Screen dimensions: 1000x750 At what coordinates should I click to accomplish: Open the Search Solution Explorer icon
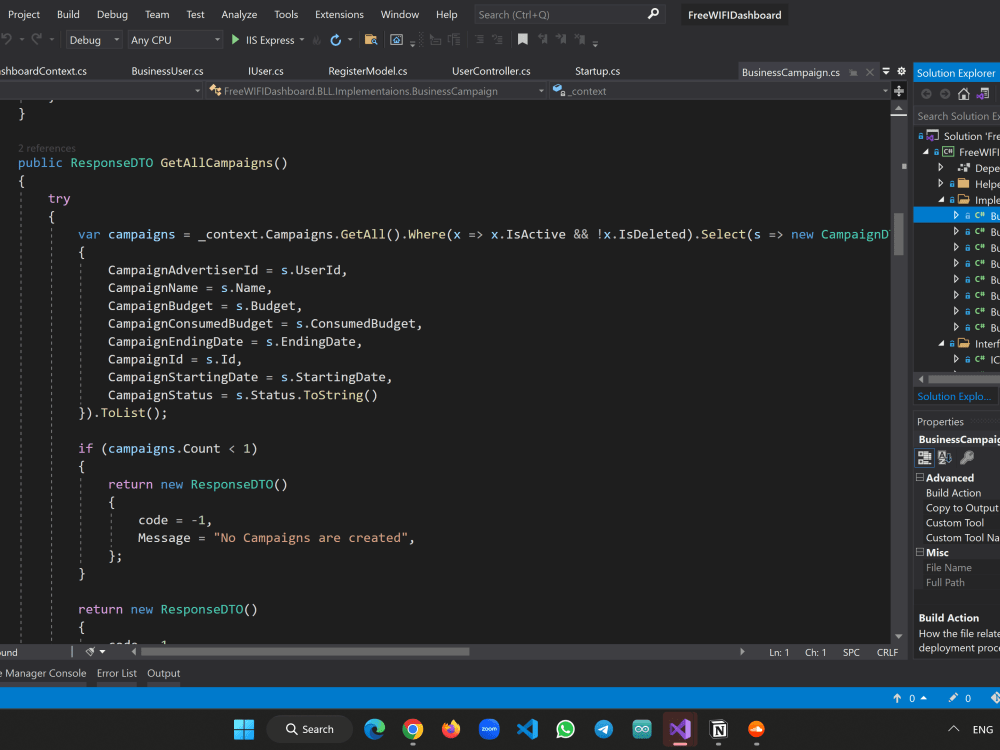click(x=955, y=115)
